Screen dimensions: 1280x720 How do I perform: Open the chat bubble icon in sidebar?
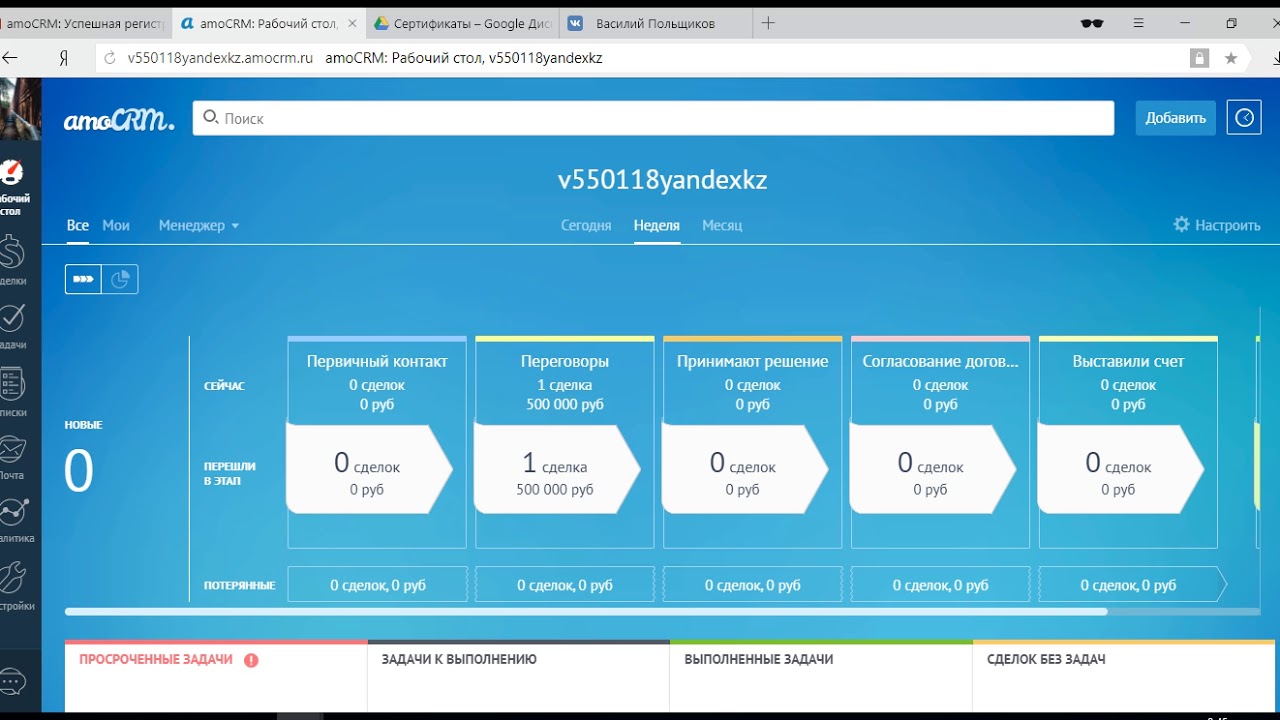coord(13,682)
